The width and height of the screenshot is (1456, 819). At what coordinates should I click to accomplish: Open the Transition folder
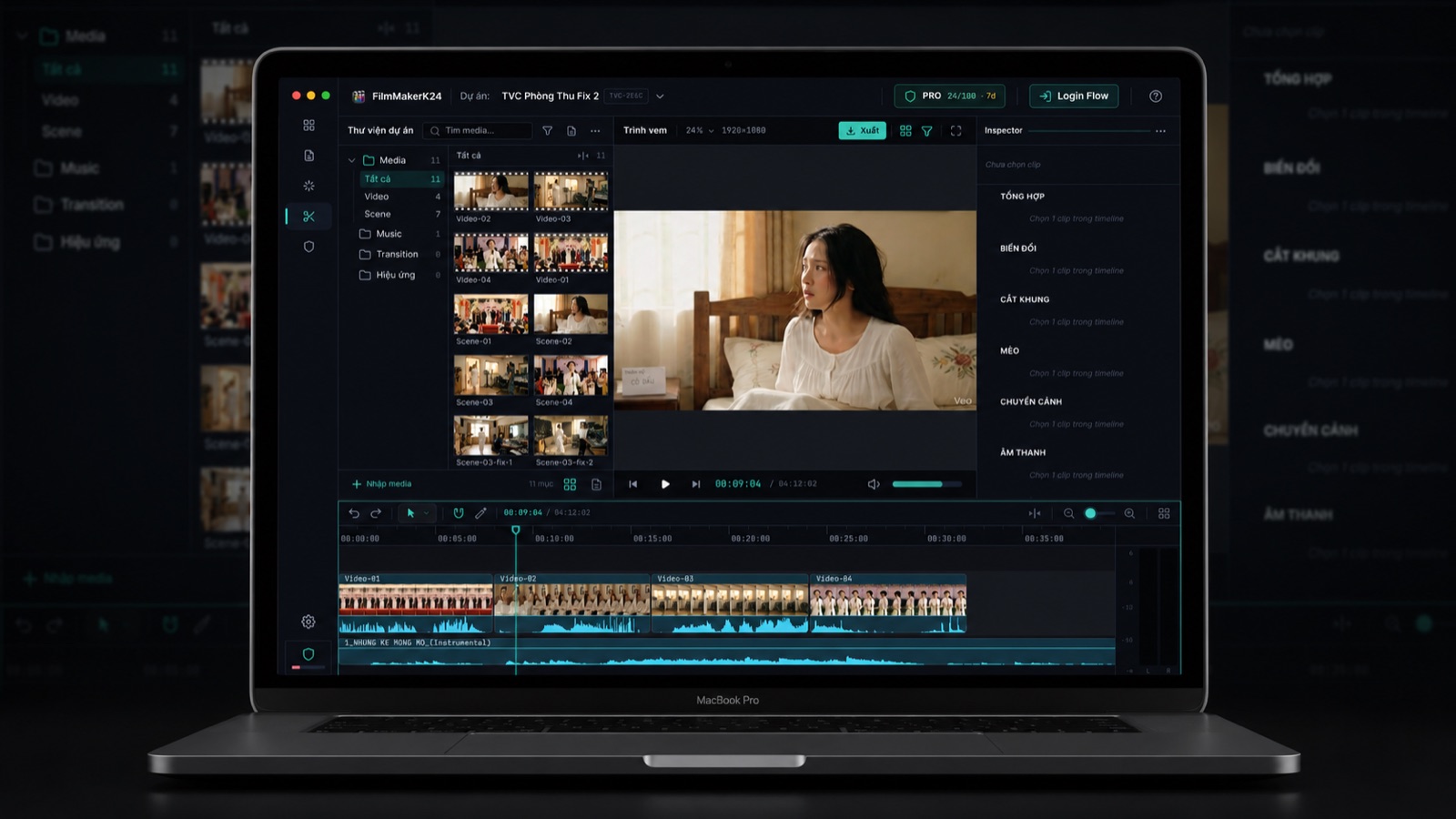[x=399, y=255]
